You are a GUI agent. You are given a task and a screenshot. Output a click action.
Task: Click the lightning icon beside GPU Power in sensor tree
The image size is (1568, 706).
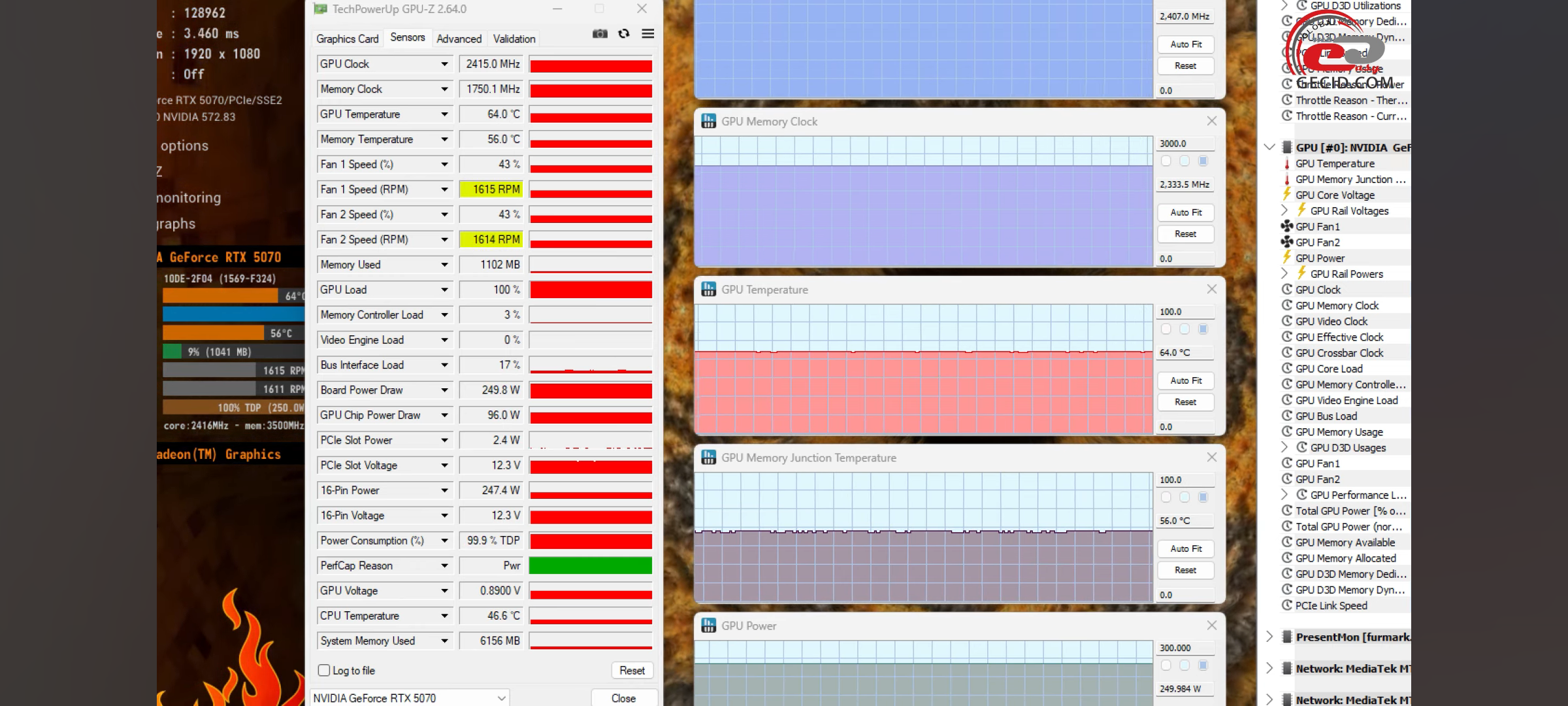1287,258
